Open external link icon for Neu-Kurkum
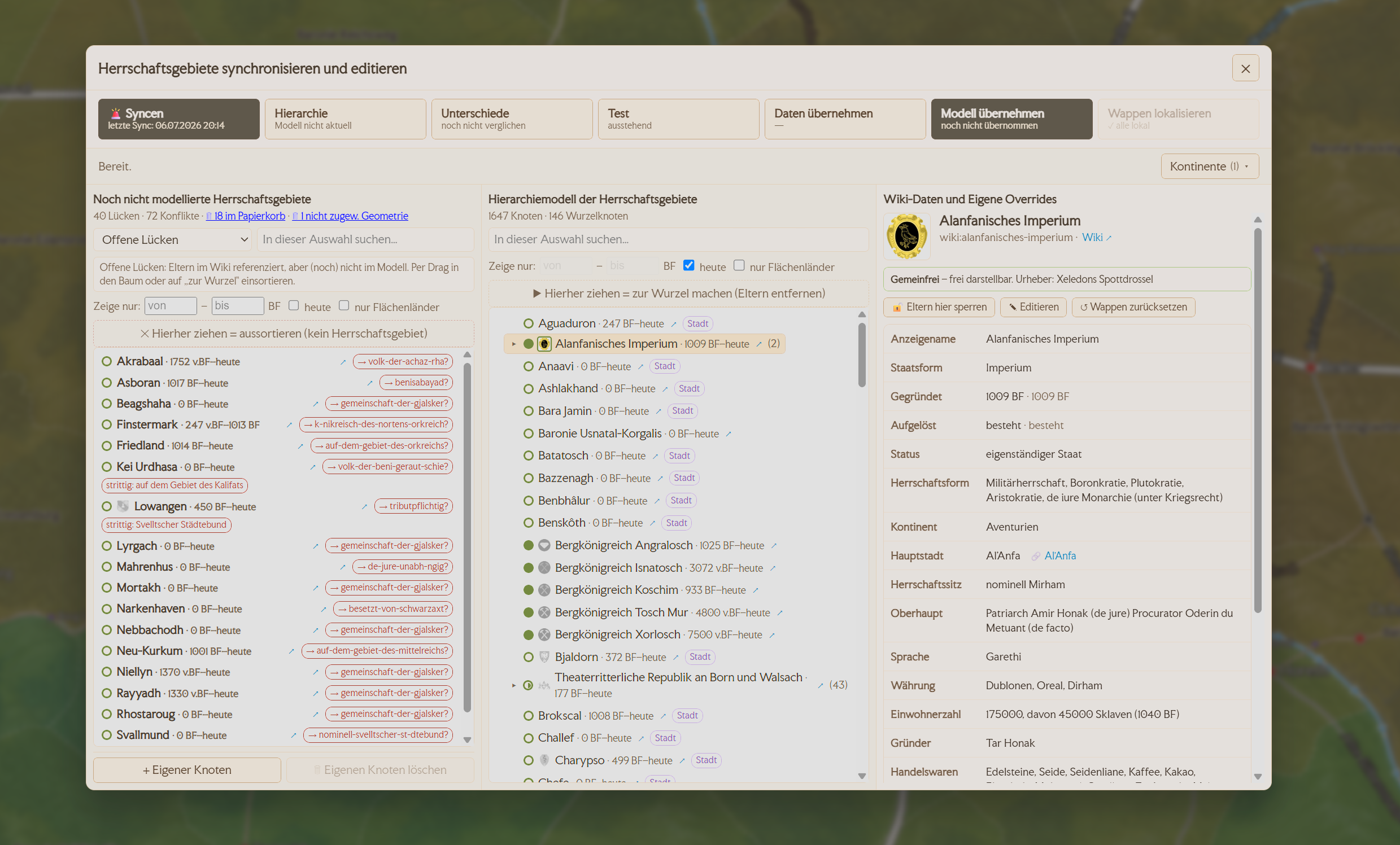Image resolution: width=1400 pixels, height=845 pixels. [x=291, y=651]
